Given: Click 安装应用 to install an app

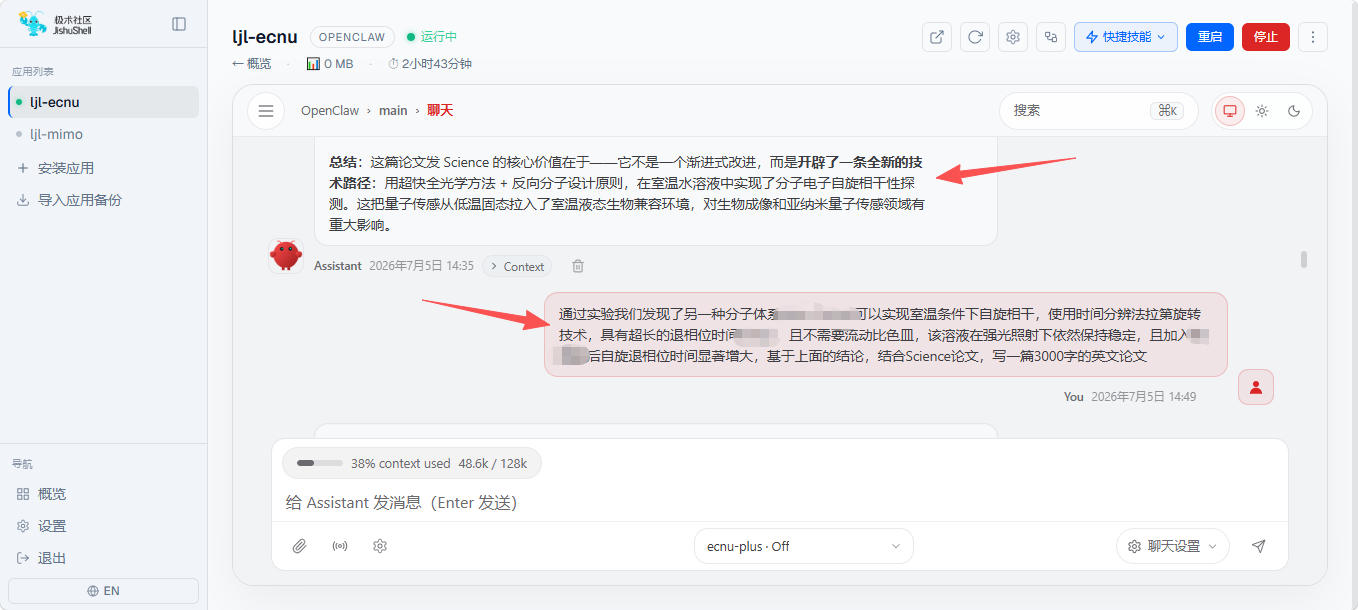Looking at the screenshot, I should click(x=66, y=168).
